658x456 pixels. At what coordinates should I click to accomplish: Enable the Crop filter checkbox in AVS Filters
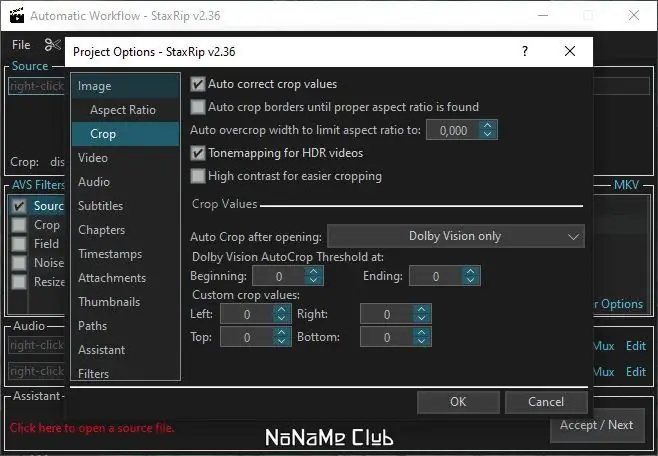click(x=19, y=225)
